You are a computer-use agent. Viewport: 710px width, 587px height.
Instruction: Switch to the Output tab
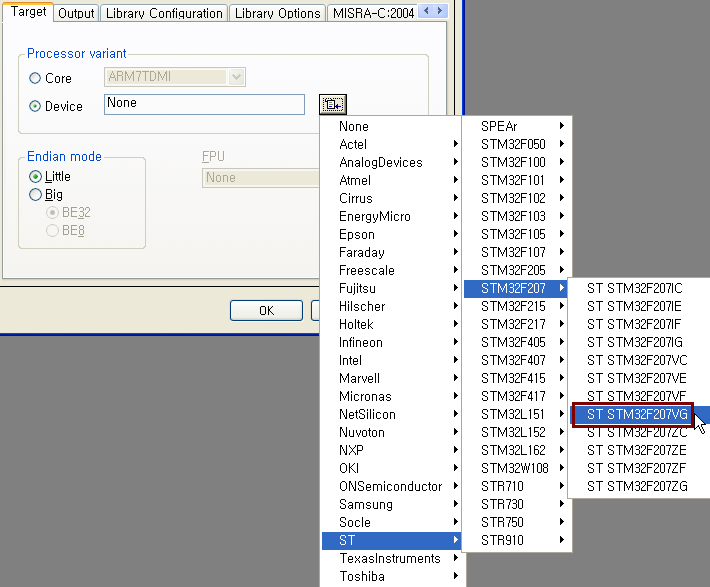[x=76, y=13]
